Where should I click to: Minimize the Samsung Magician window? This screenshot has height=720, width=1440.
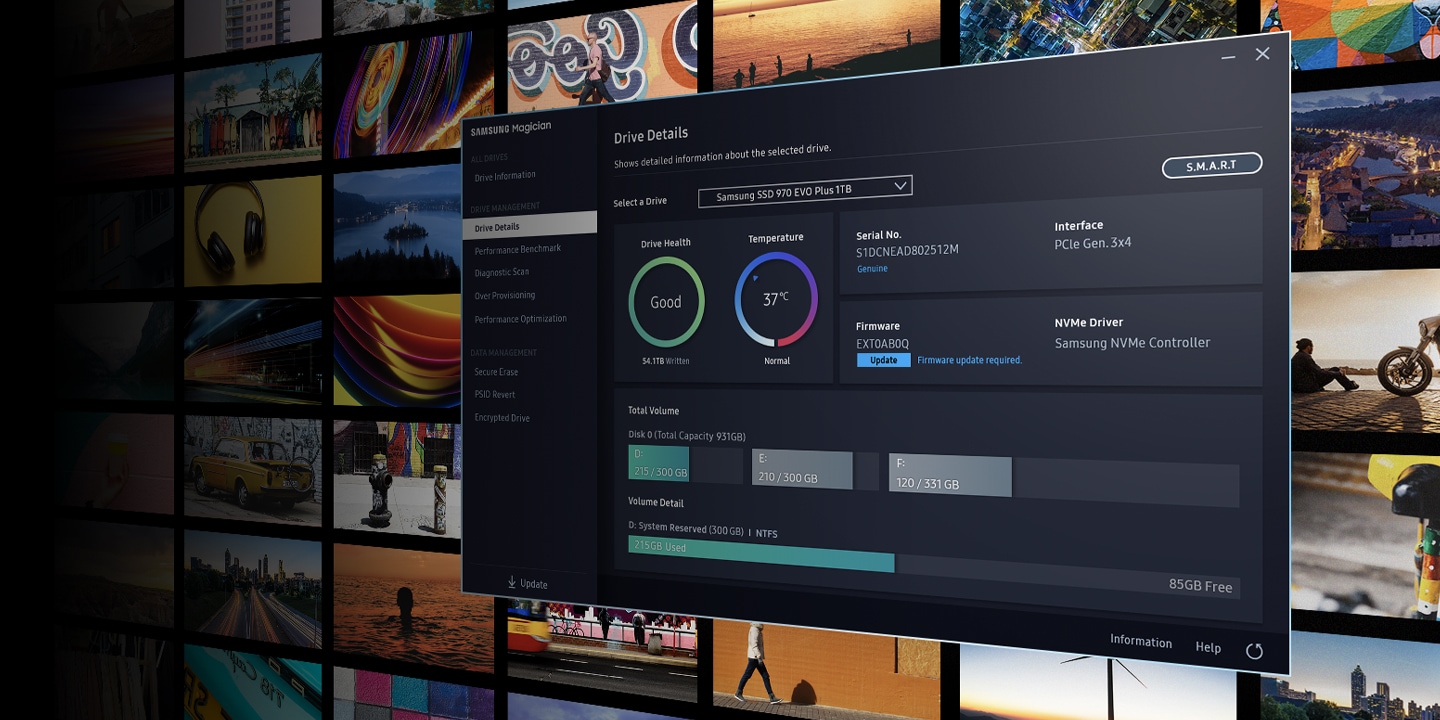(1228, 58)
